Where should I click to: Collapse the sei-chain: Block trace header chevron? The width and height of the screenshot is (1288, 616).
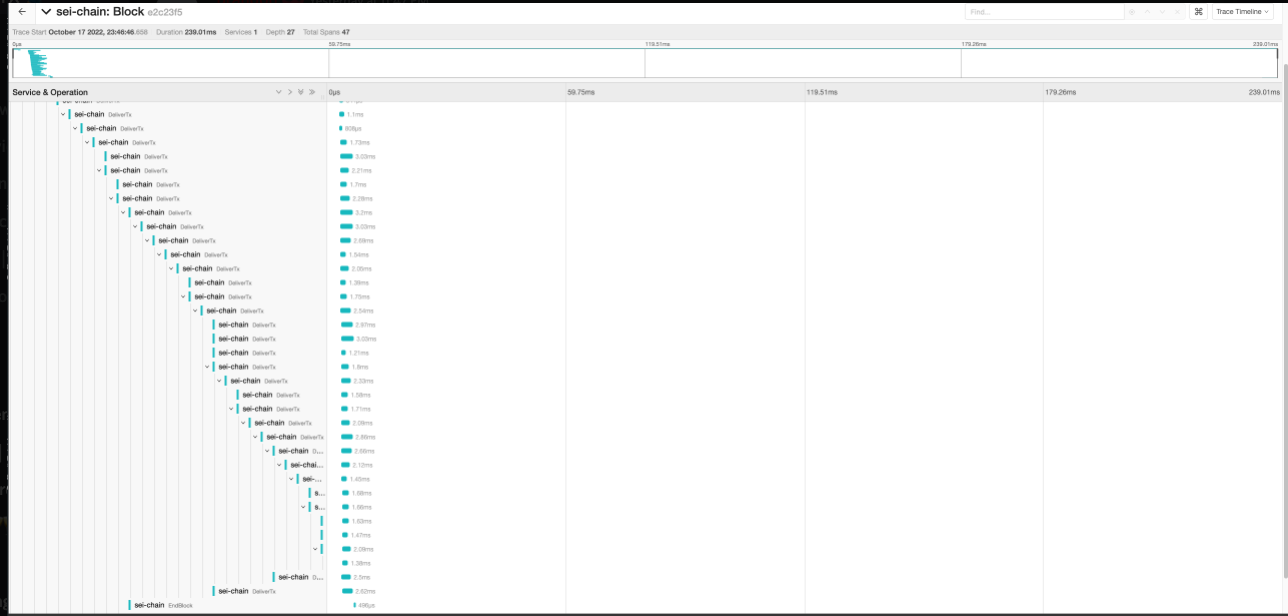46,12
